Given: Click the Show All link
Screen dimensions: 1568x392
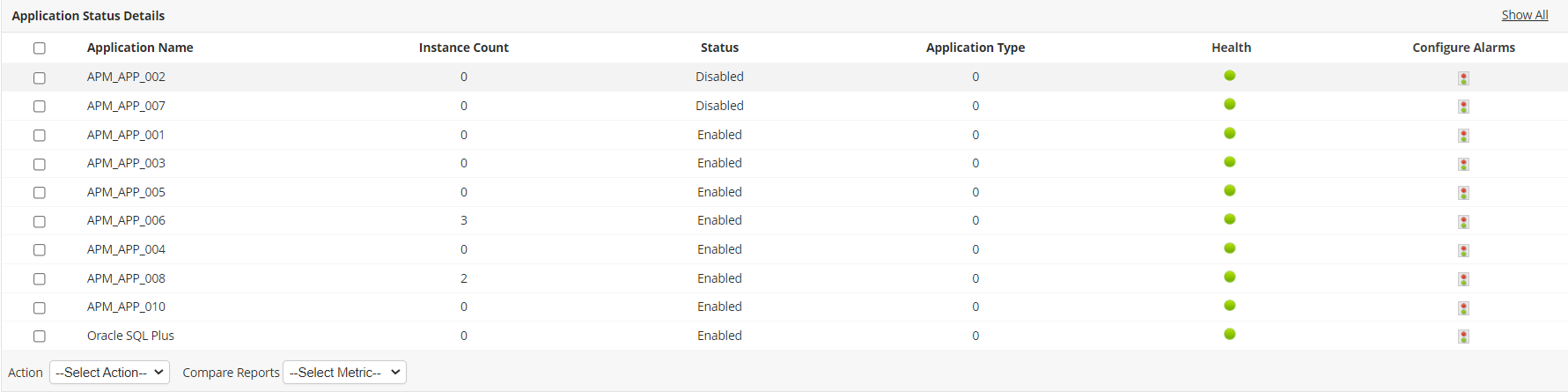Looking at the screenshot, I should click(1524, 15).
